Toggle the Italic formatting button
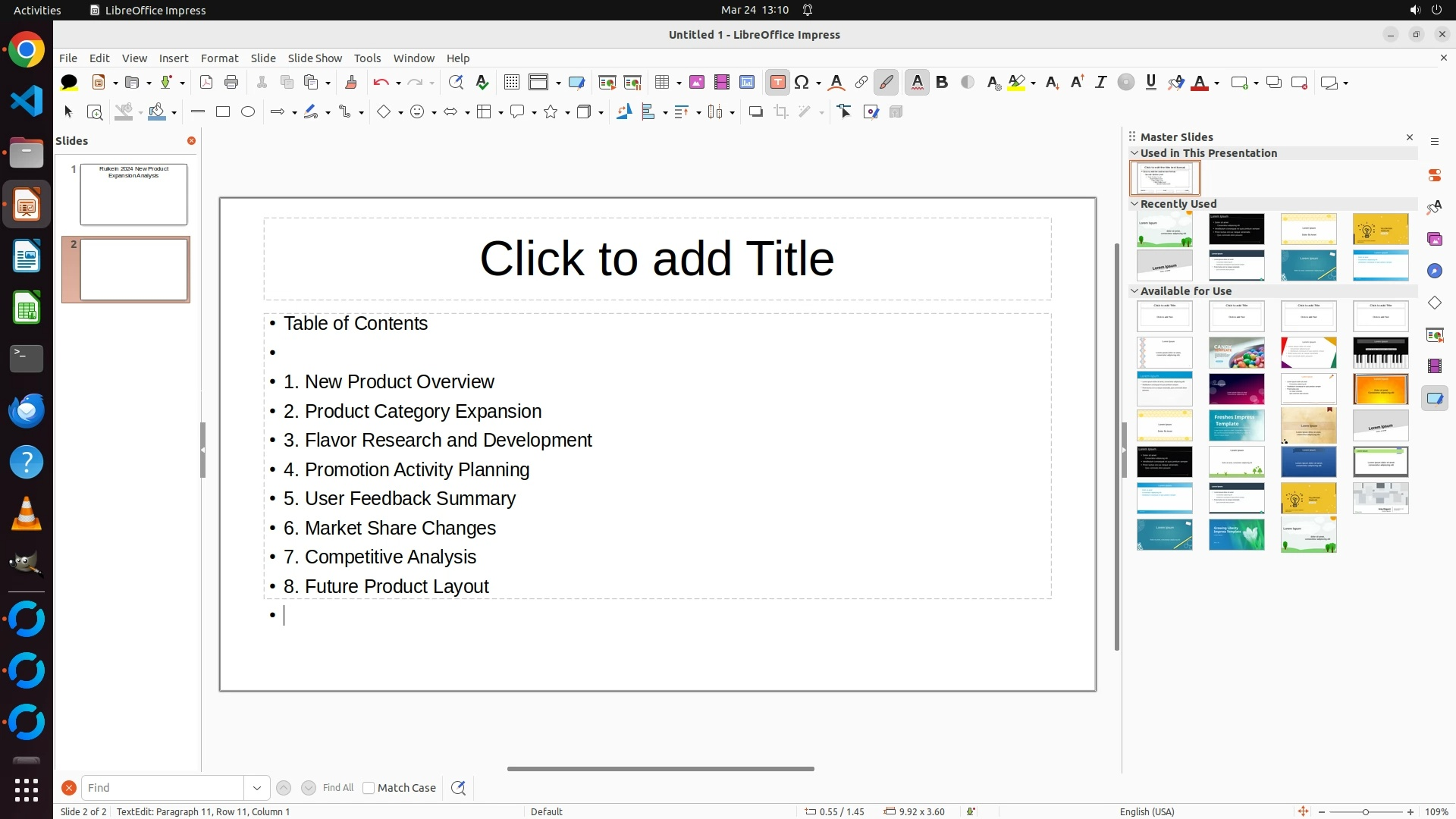The image size is (1456, 819). (1101, 83)
